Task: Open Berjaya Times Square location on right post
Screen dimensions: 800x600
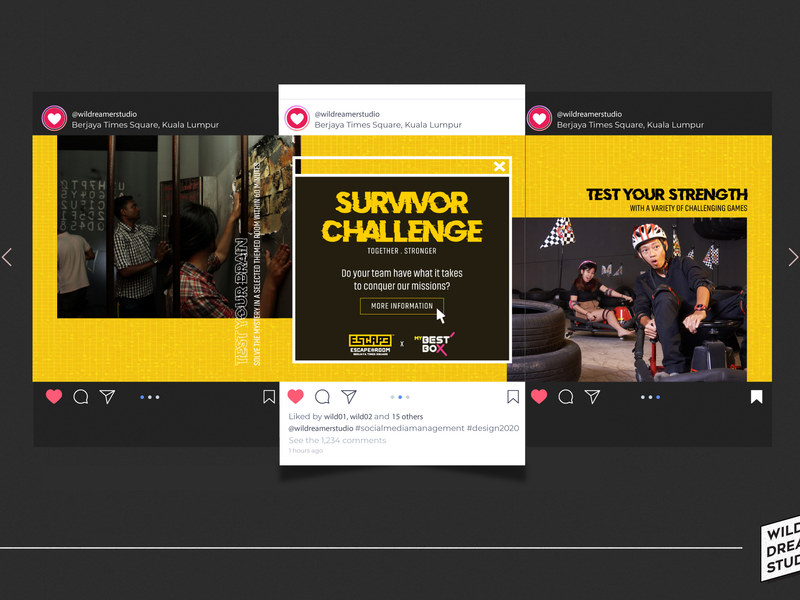Action: coord(630,124)
